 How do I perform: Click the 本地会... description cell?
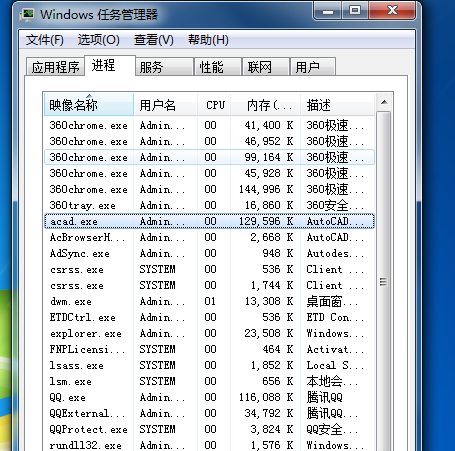(x=332, y=381)
